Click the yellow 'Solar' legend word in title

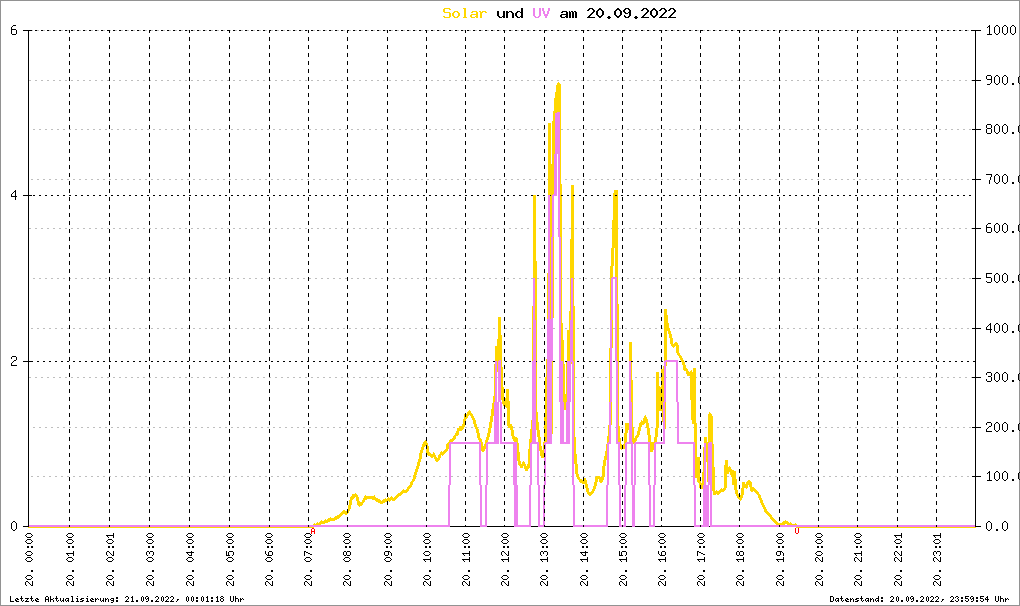(464, 13)
